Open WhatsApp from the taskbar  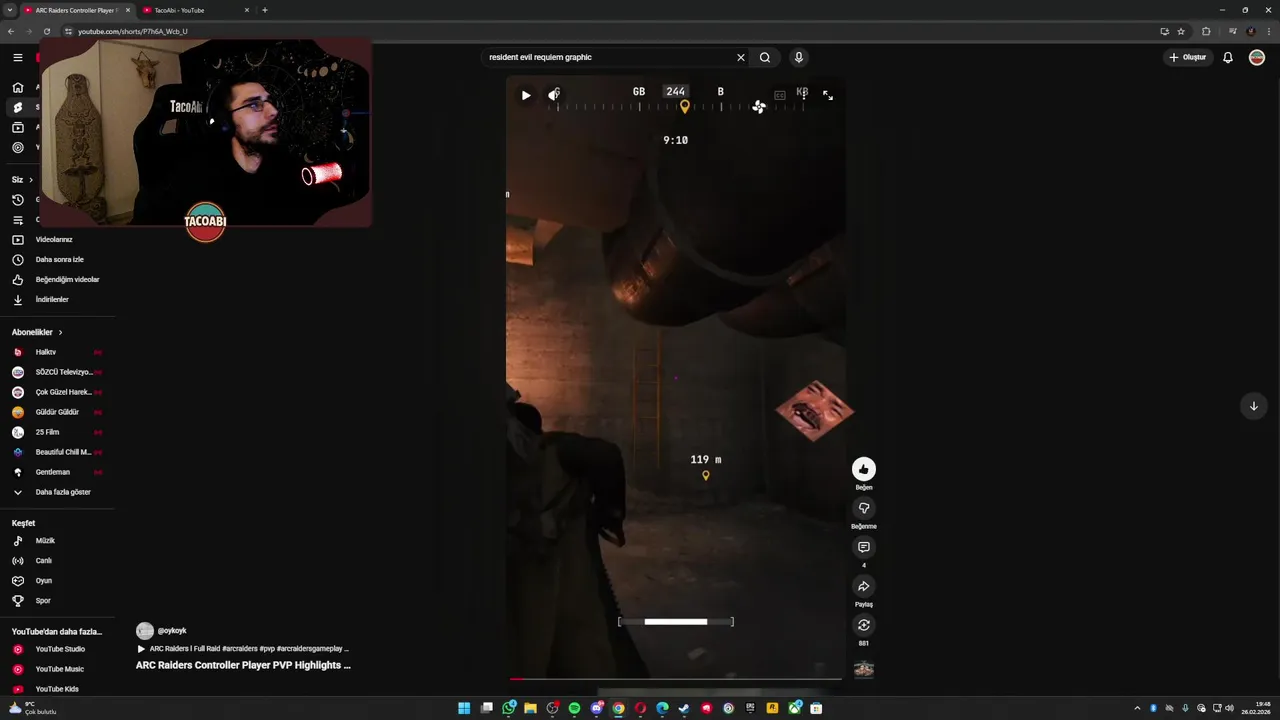(x=509, y=708)
